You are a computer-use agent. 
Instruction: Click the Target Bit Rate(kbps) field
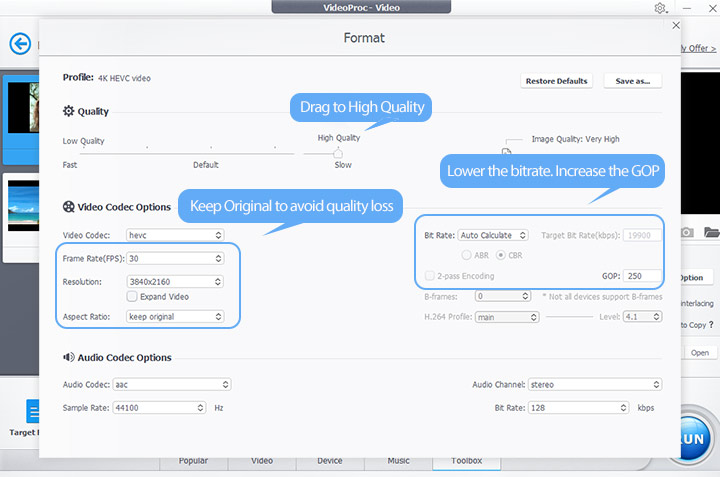(x=642, y=235)
